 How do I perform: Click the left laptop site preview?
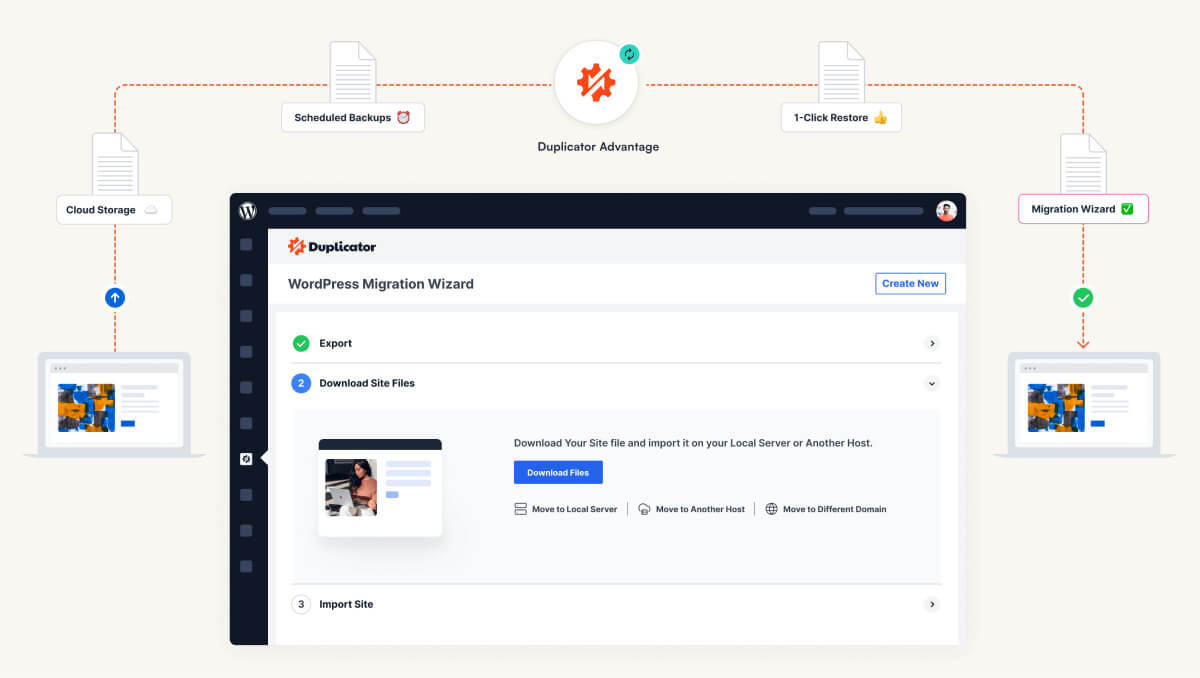114,405
